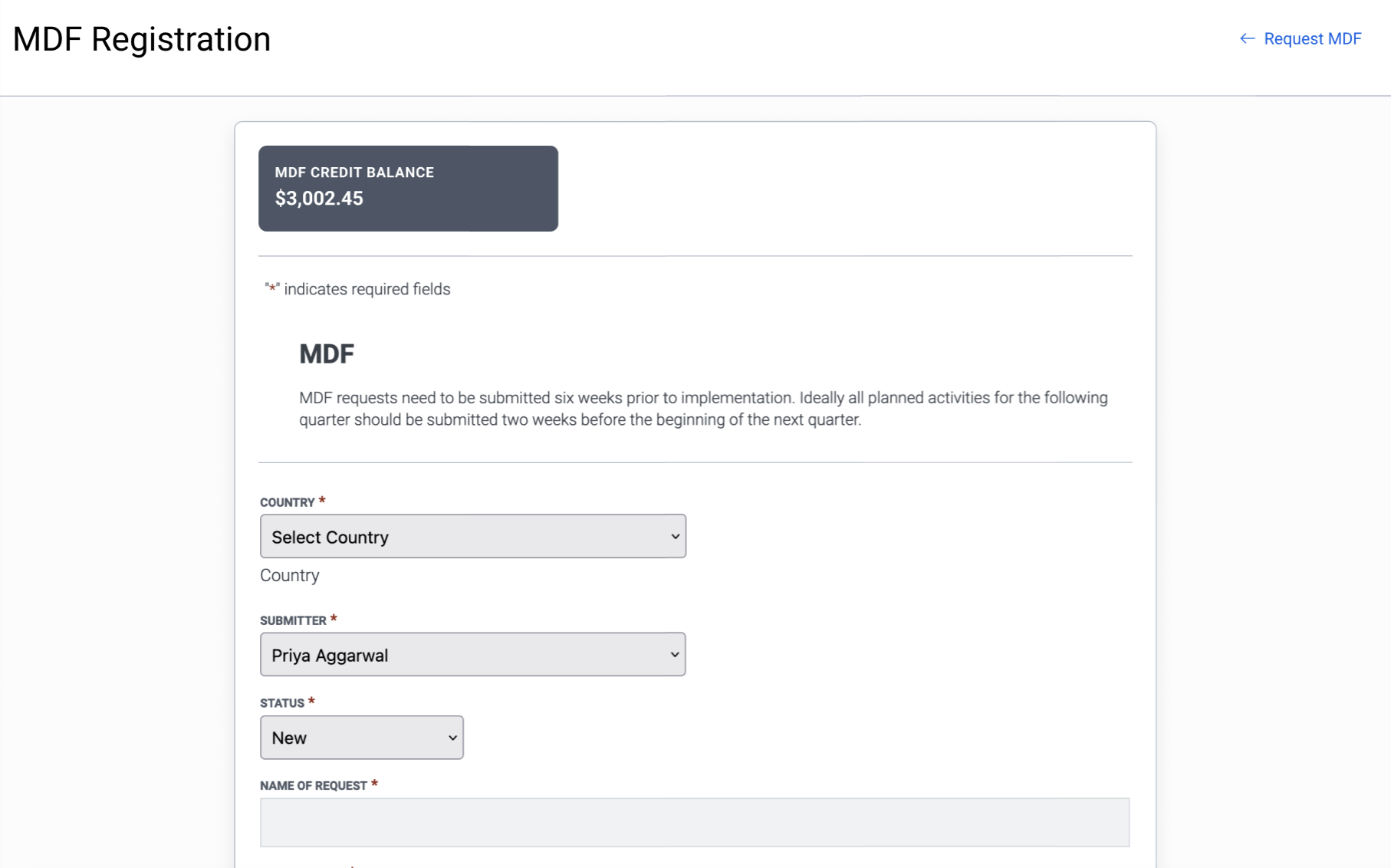Click the NAME OF REQUEST label
Image resolution: width=1391 pixels, height=868 pixels.
(x=314, y=786)
